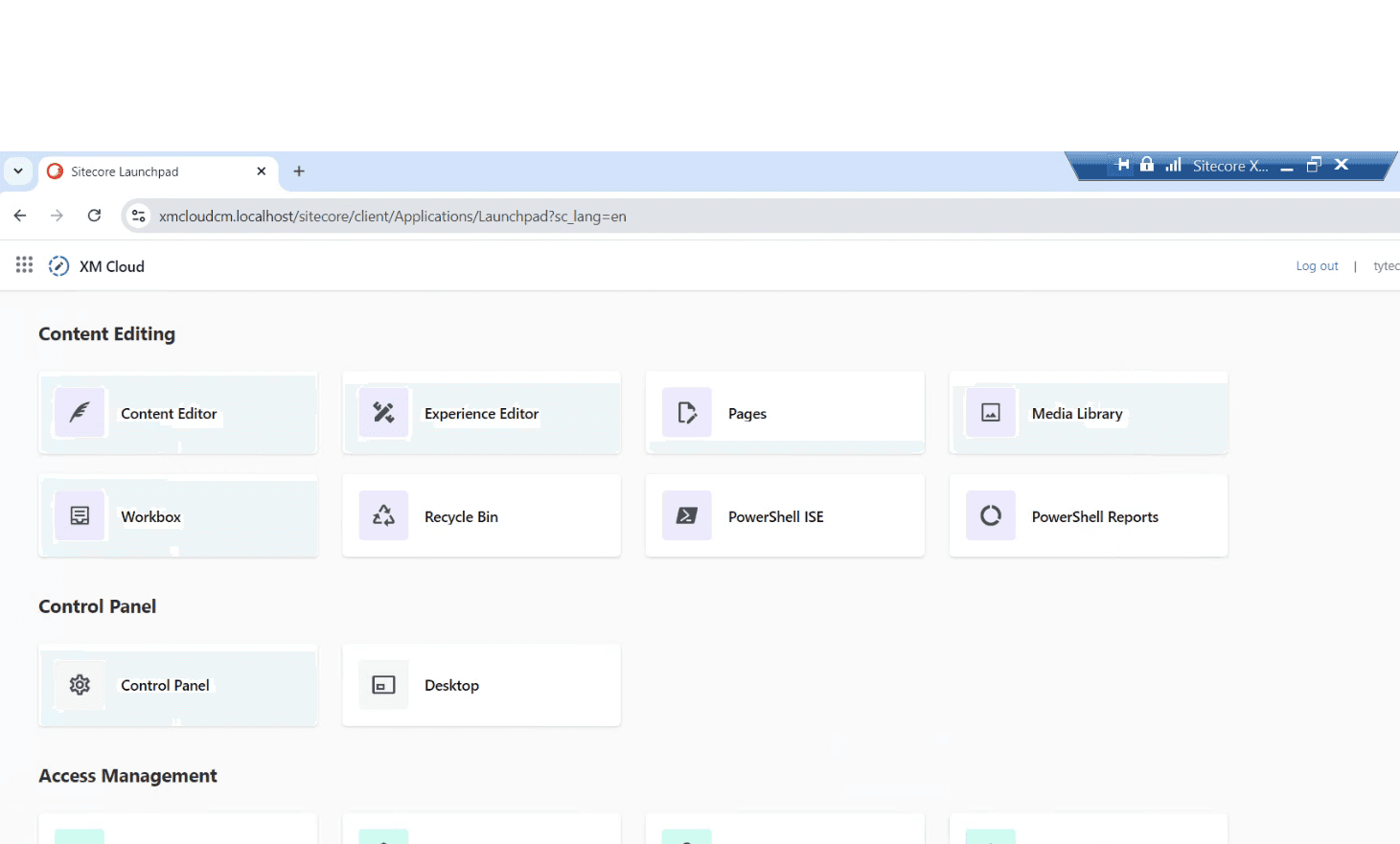Click the Log out link
This screenshot has height=844, width=1400.
(x=1317, y=265)
